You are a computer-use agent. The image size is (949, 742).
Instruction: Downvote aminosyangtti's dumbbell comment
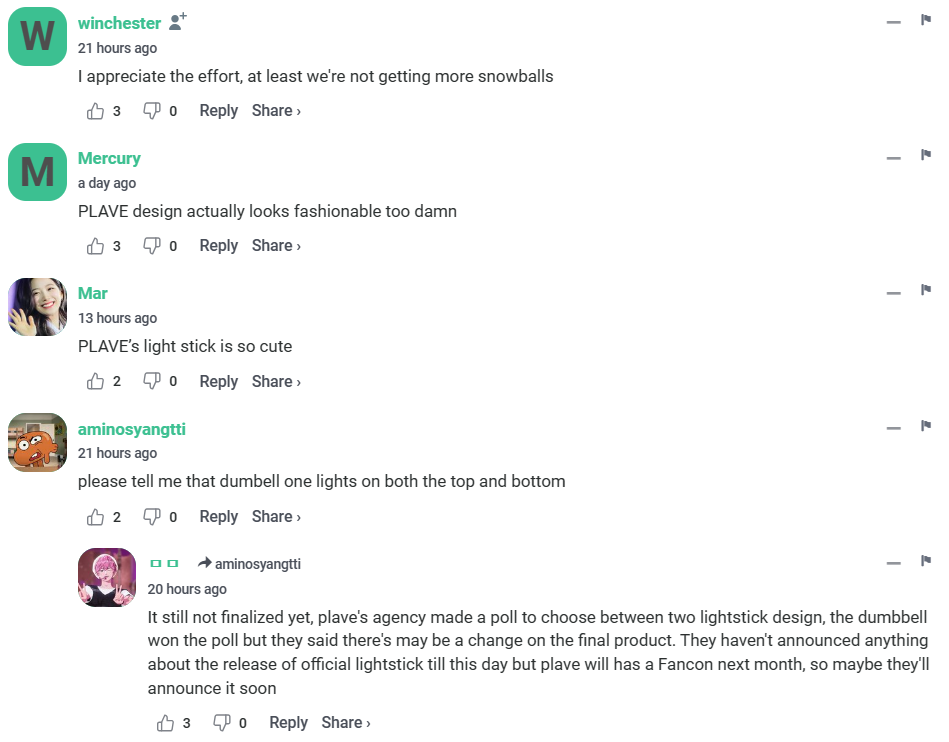click(152, 517)
